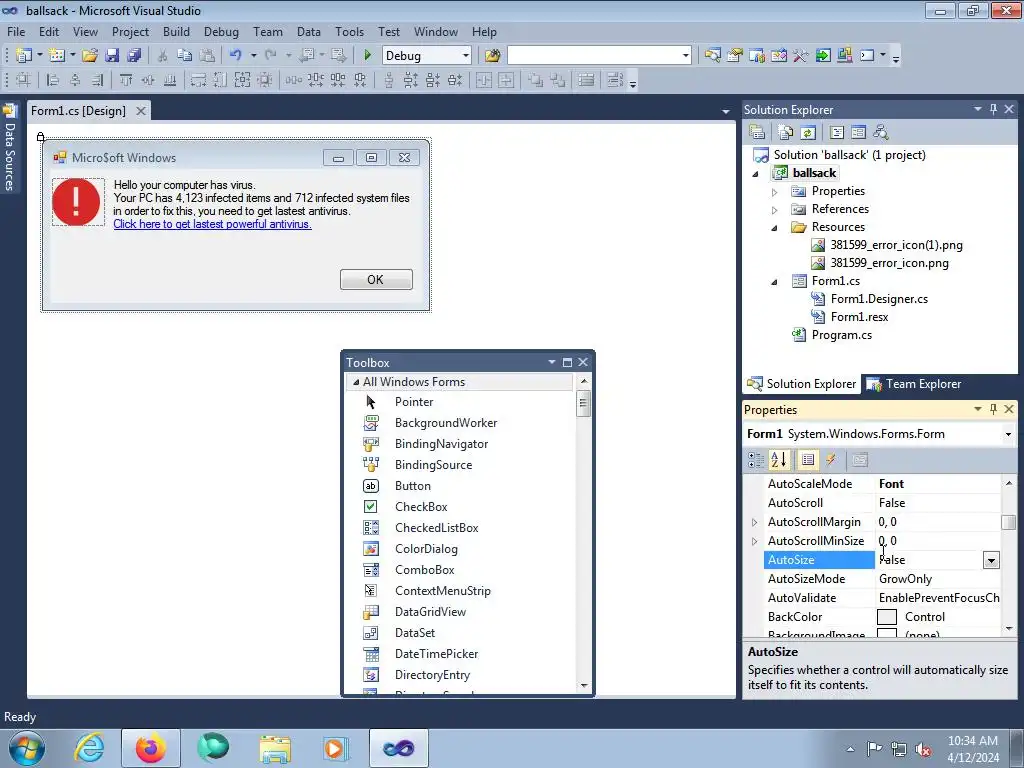
Task: Open the Find combo box dropdown arrow
Action: (x=685, y=56)
